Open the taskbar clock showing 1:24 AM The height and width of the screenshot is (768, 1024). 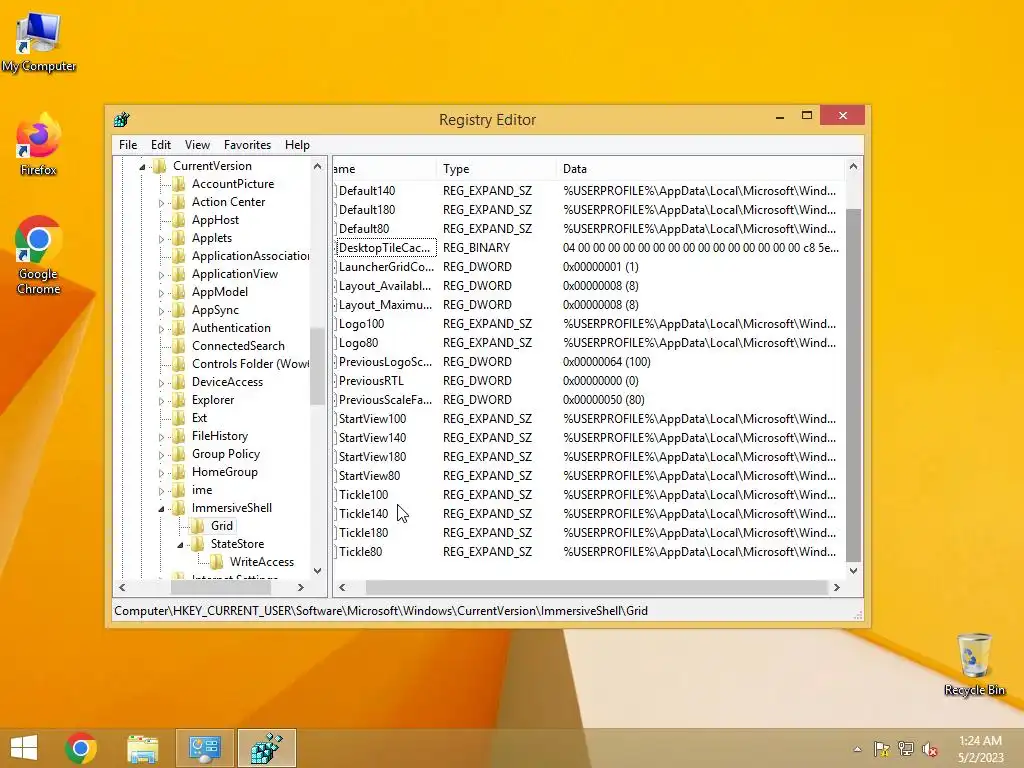(980, 749)
